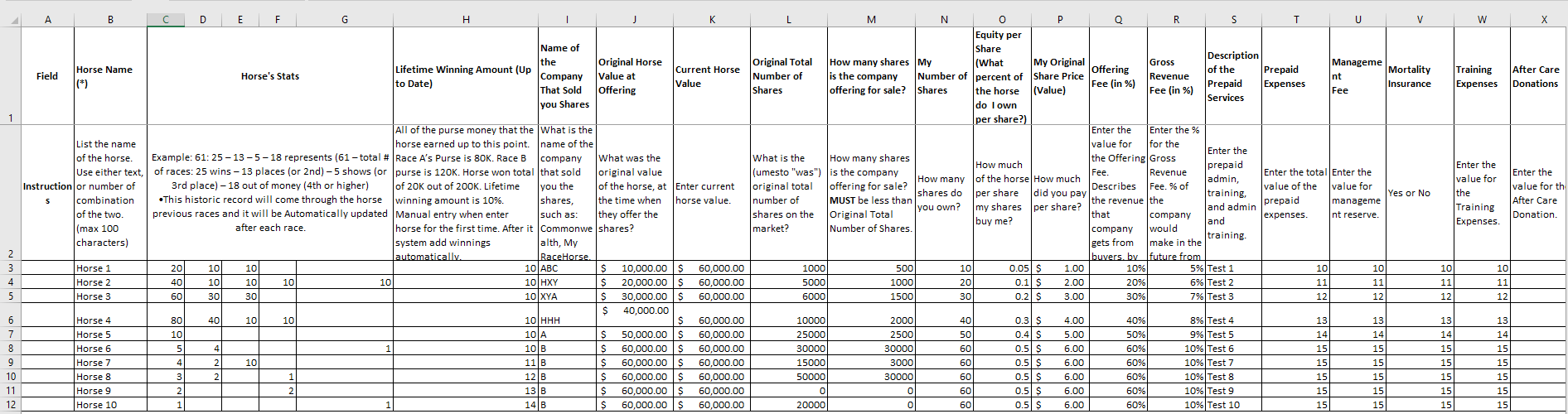Image resolution: width=1568 pixels, height=414 pixels.
Task: Click the company name cell 'XYA'
Action: (x=567, y=296)
